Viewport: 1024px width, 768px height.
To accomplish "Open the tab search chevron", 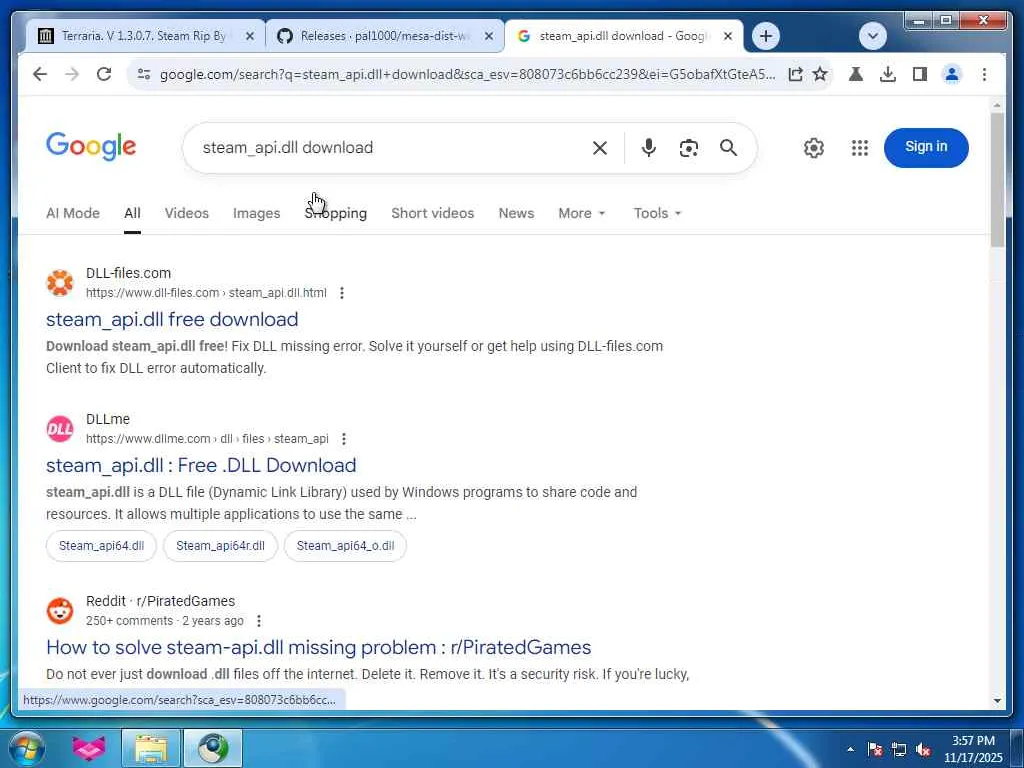I will pyautogui.click(x=872, y=36).
